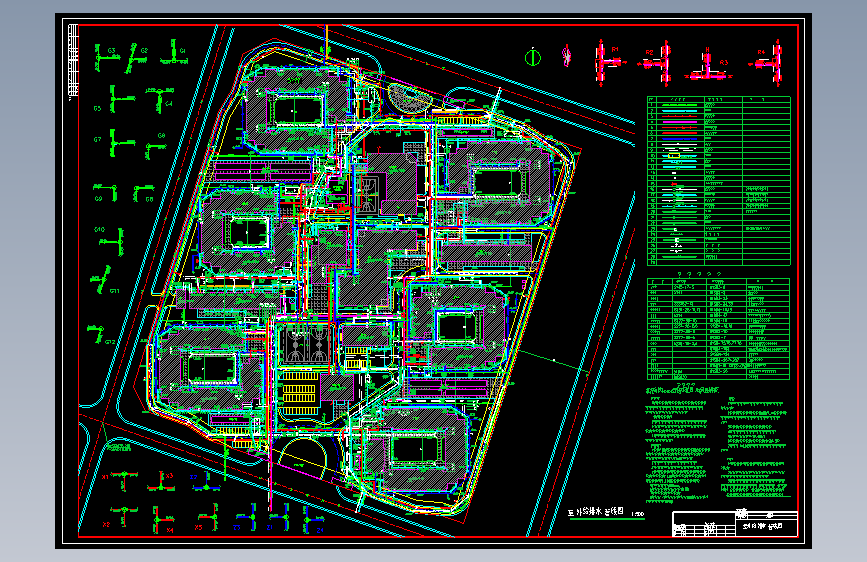Image resolution: width=867 pixels, height=562 pixels.
Task: Select the R1 red-magenta node detail
Action: [610, 62]
